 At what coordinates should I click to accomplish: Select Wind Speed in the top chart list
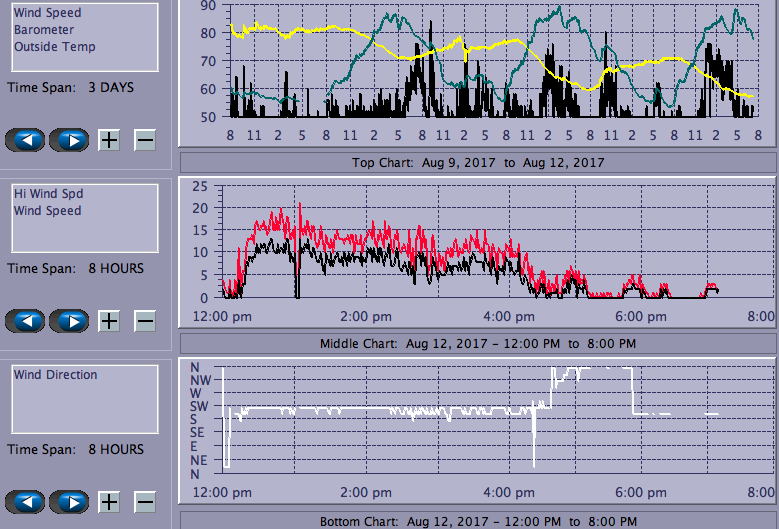[48, 13]
